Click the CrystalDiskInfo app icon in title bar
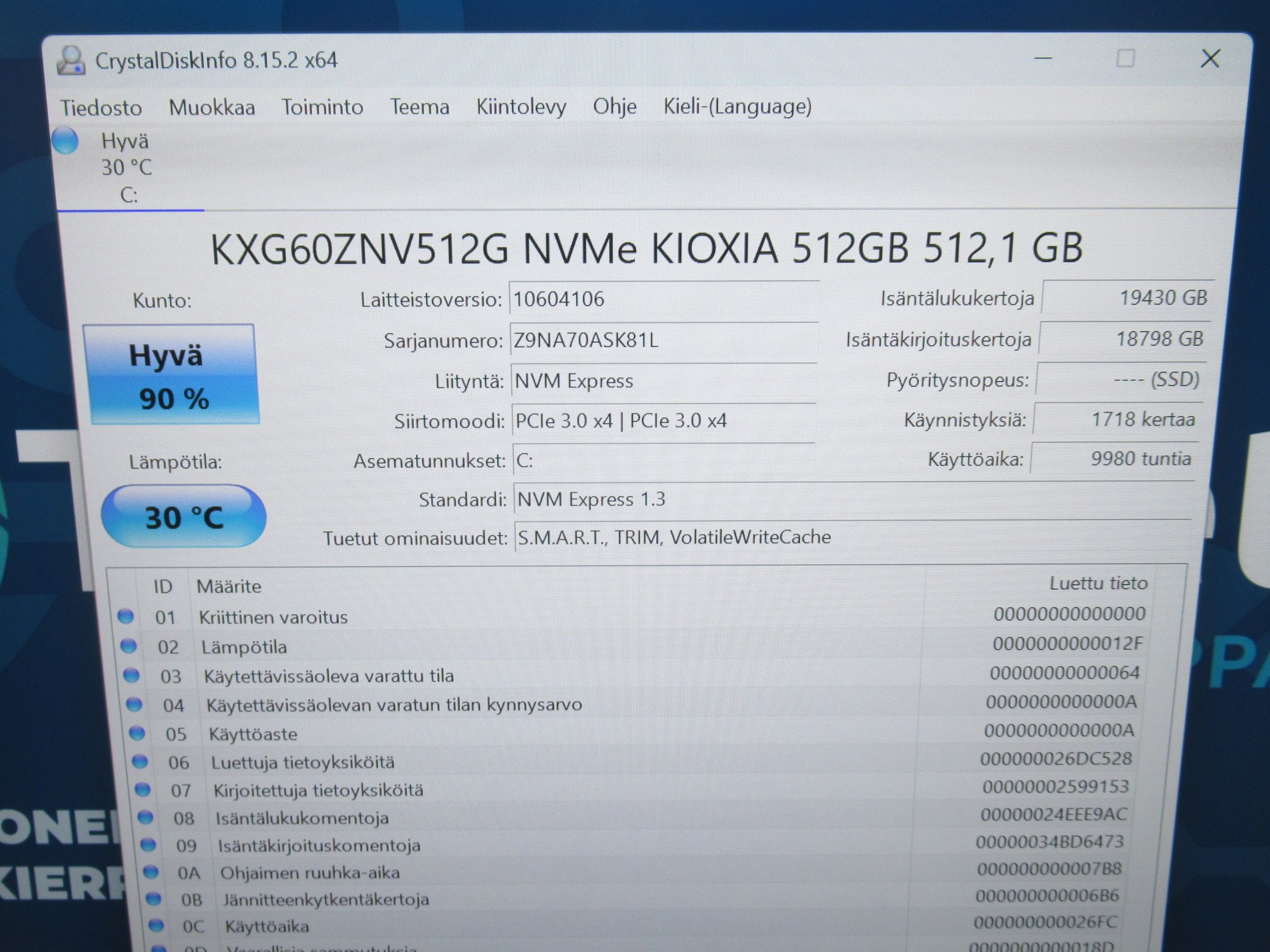The width and height of the screenshot is (1270, 952). tap(71, 61)
